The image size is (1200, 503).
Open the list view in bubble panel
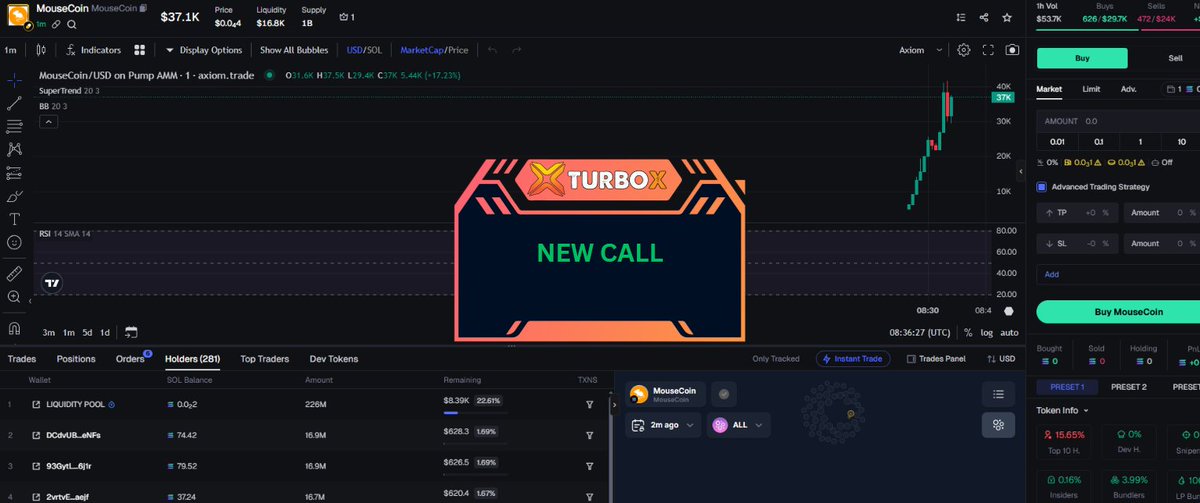(x=998, y=394)
